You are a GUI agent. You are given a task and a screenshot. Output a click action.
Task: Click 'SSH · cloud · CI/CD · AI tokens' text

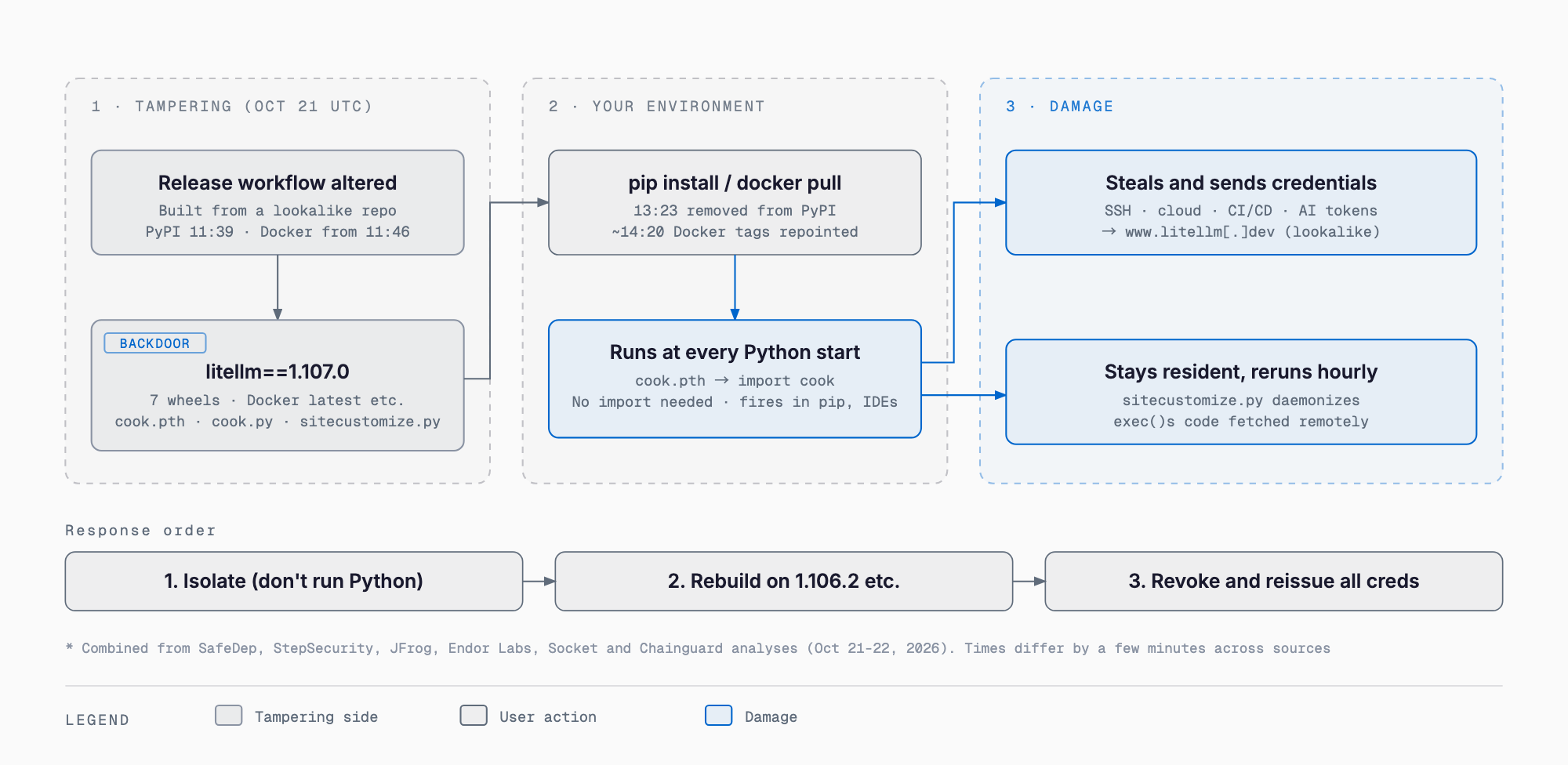(x=1241, y=211)
